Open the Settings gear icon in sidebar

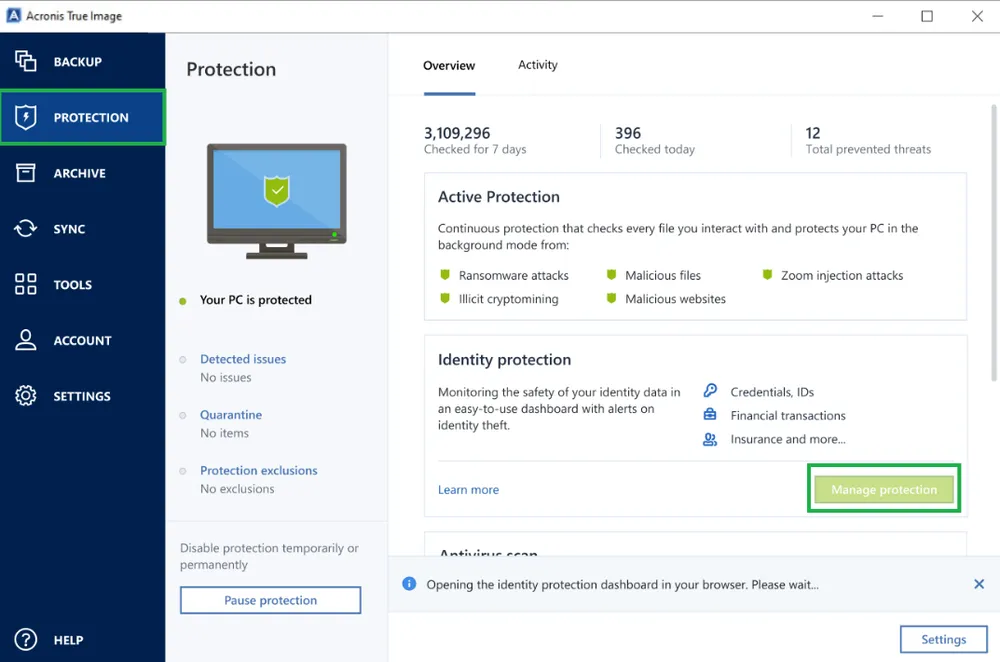[x=25, y=396]
